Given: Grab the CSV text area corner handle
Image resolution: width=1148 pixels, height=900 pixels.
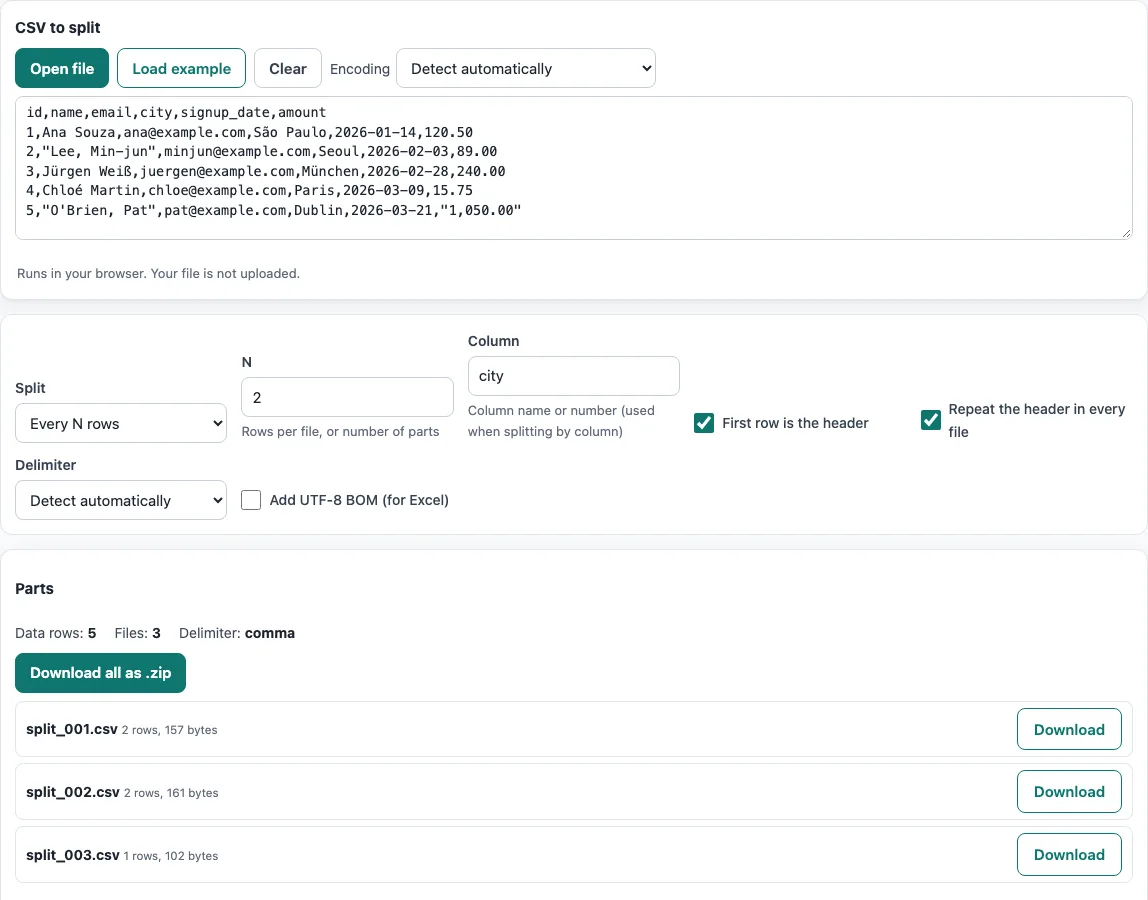Looking at the screenshot, I should (1126, 233).
